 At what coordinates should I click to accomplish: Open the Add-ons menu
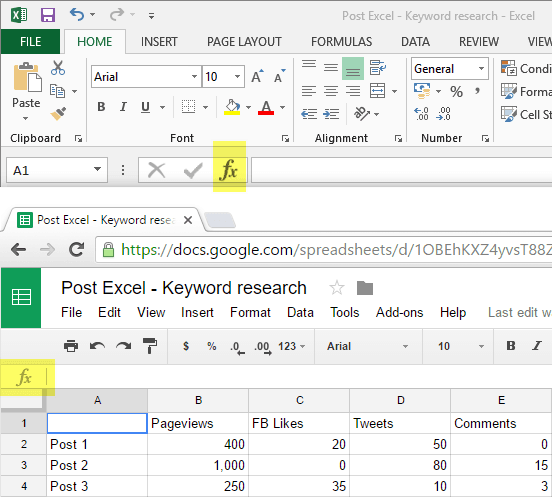click(x=400, y=312)
